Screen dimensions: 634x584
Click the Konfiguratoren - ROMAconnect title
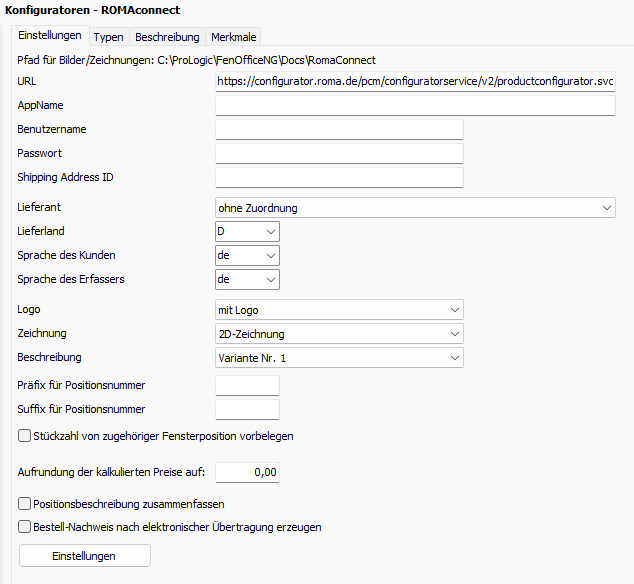[x=92, y=10]
